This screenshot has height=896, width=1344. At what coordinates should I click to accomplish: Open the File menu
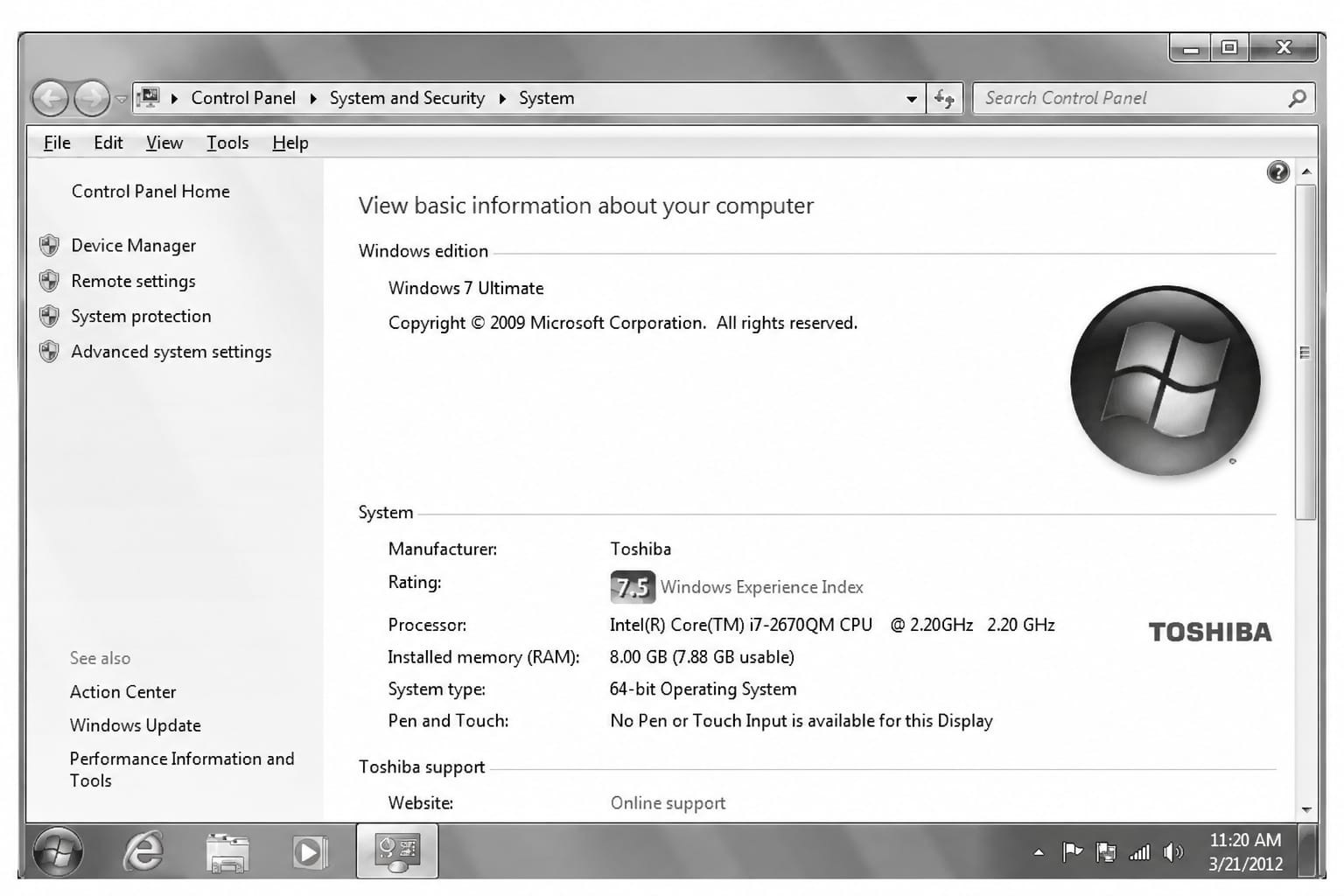(57, 143)
